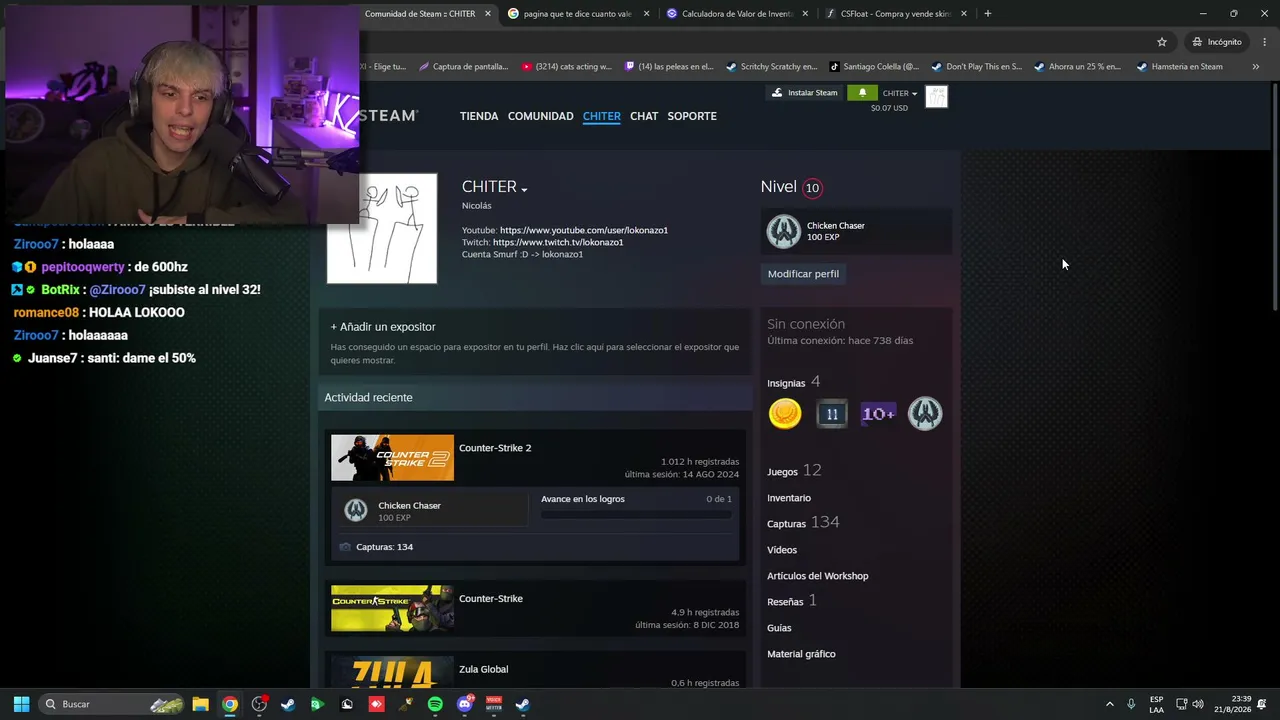Open the Windows notification center bell

pos(1264,704)
